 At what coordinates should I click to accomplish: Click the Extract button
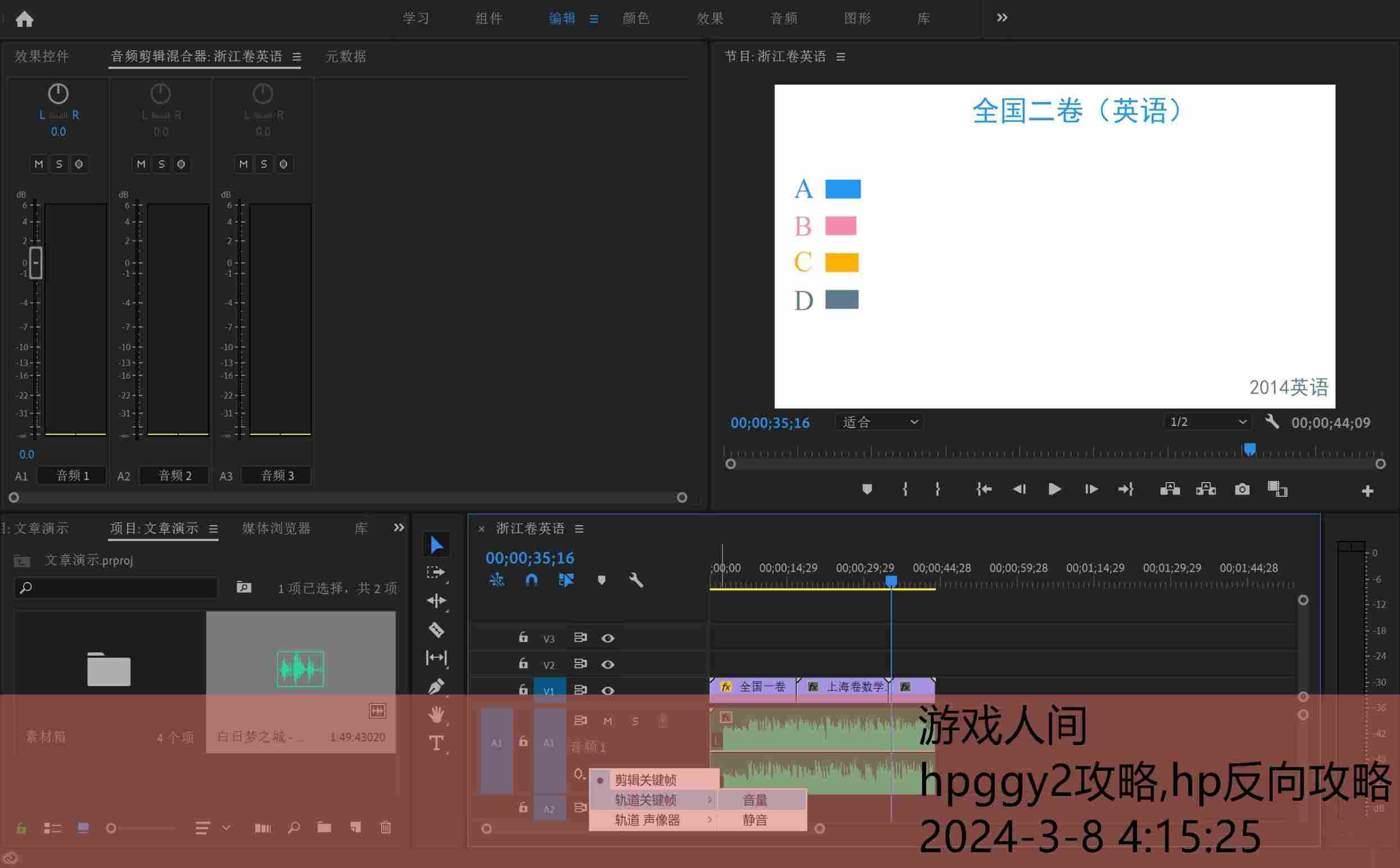pos(1206,489)
